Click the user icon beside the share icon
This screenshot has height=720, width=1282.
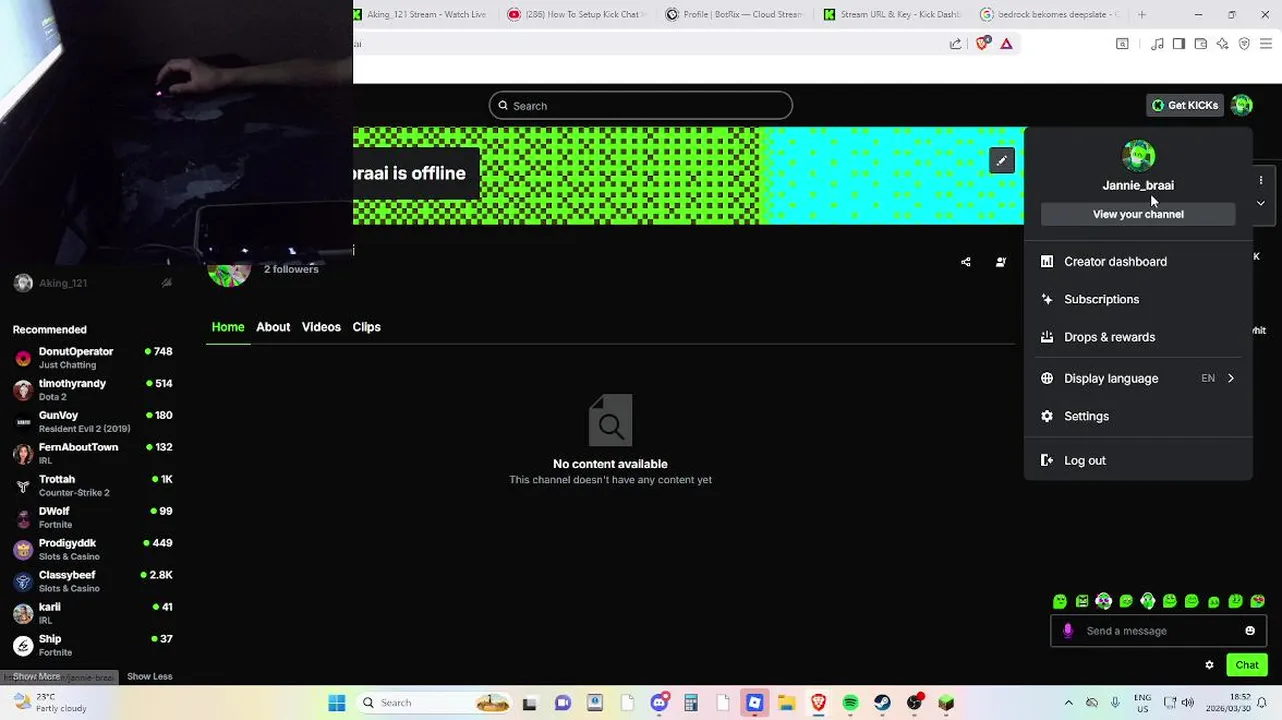[1001, 262]
